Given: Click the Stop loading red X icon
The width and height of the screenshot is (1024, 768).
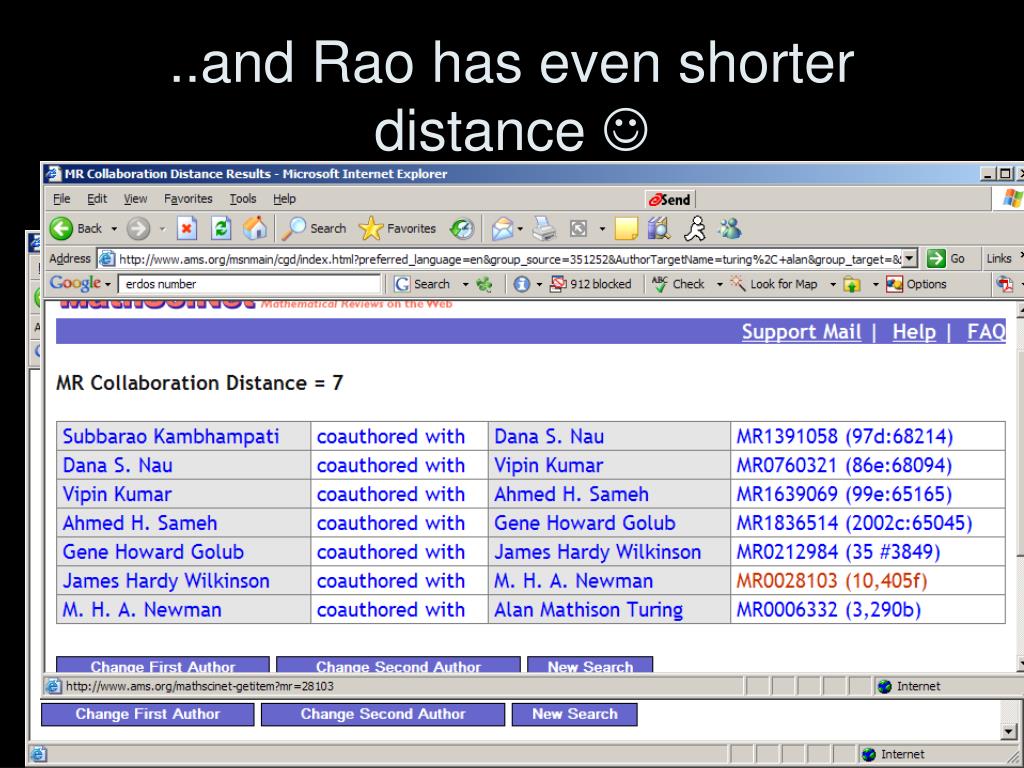Looking at the screenshot, I should click(187, 229).
